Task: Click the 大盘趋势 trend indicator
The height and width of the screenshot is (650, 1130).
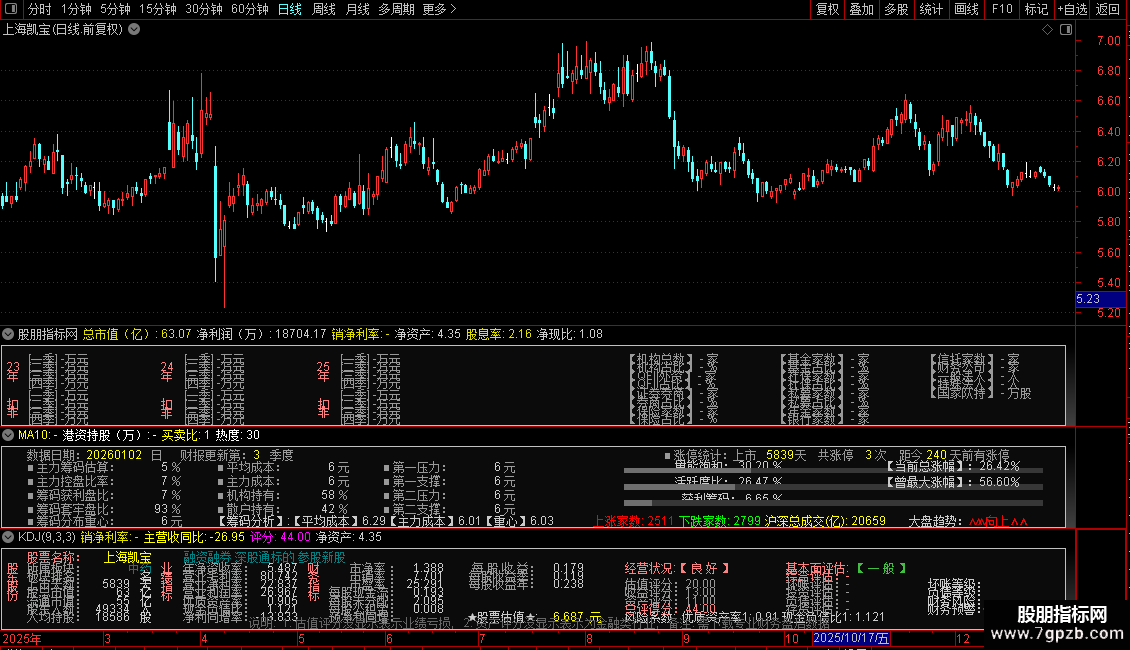Action: (968, 521)
